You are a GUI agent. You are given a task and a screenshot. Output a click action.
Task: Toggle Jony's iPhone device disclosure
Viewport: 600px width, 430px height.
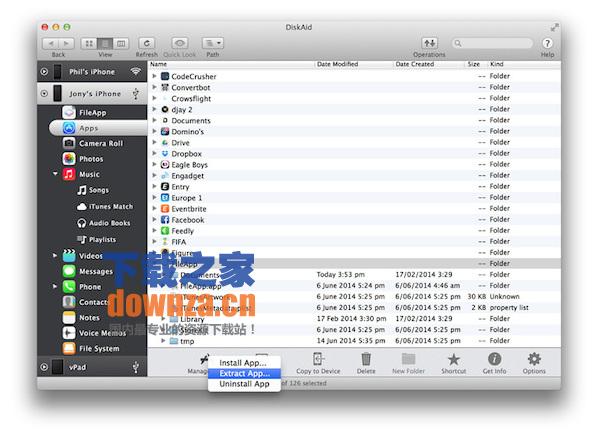pos(44,93)
